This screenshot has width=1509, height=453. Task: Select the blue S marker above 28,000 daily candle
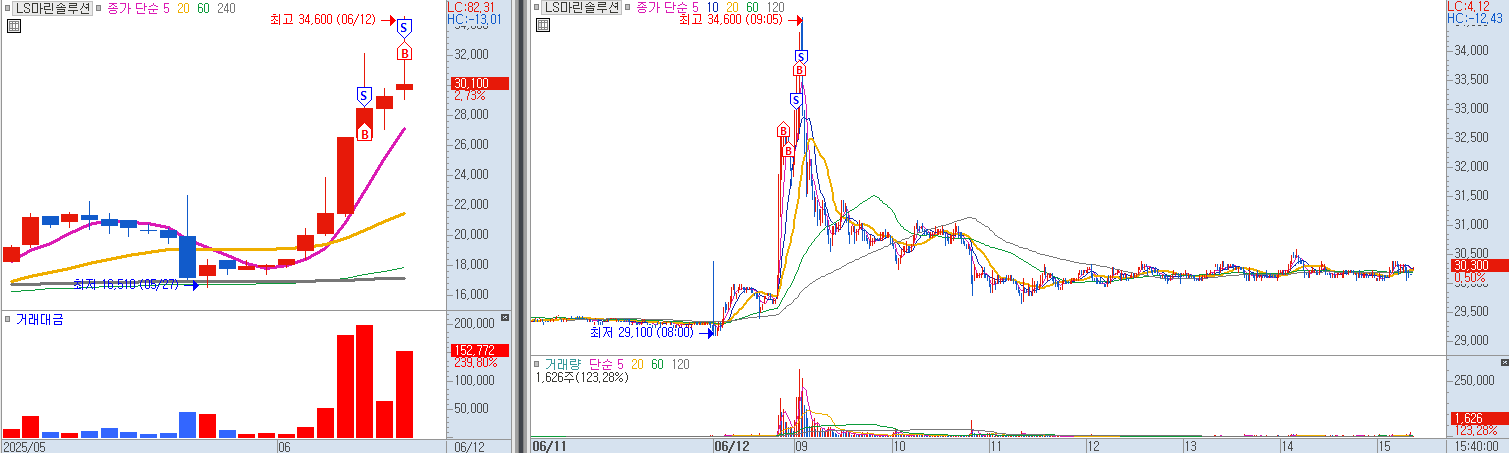click(x=364, y=97)
